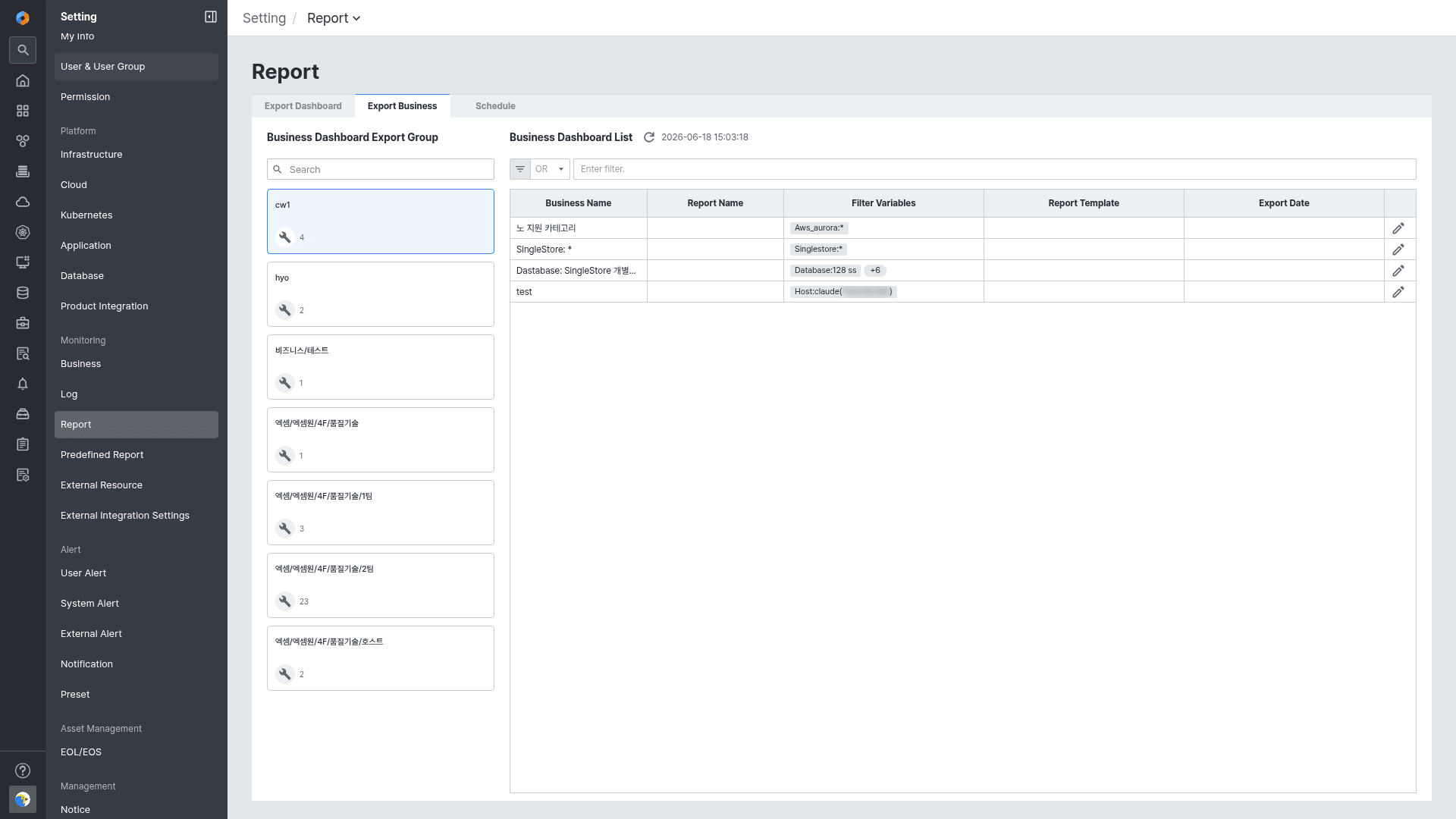Click the briefcase business icon
Viewport: 1456px width, 819px height.
[23, 323]
